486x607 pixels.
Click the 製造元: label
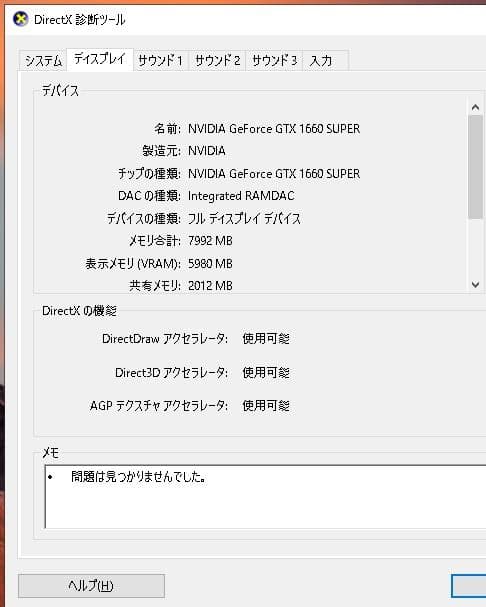(x=161, y=151)
